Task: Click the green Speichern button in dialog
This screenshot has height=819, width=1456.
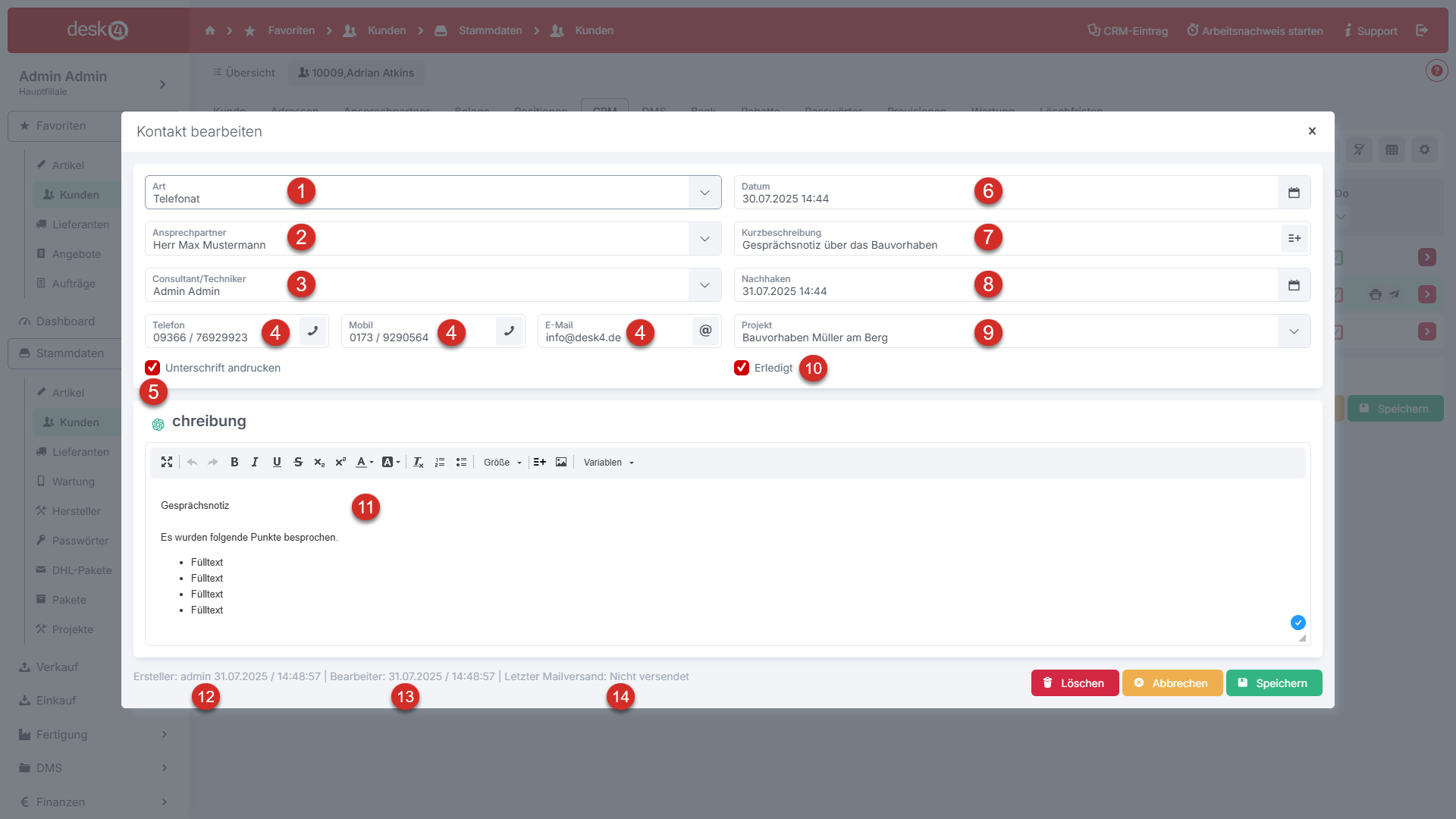Action: 1273,682
